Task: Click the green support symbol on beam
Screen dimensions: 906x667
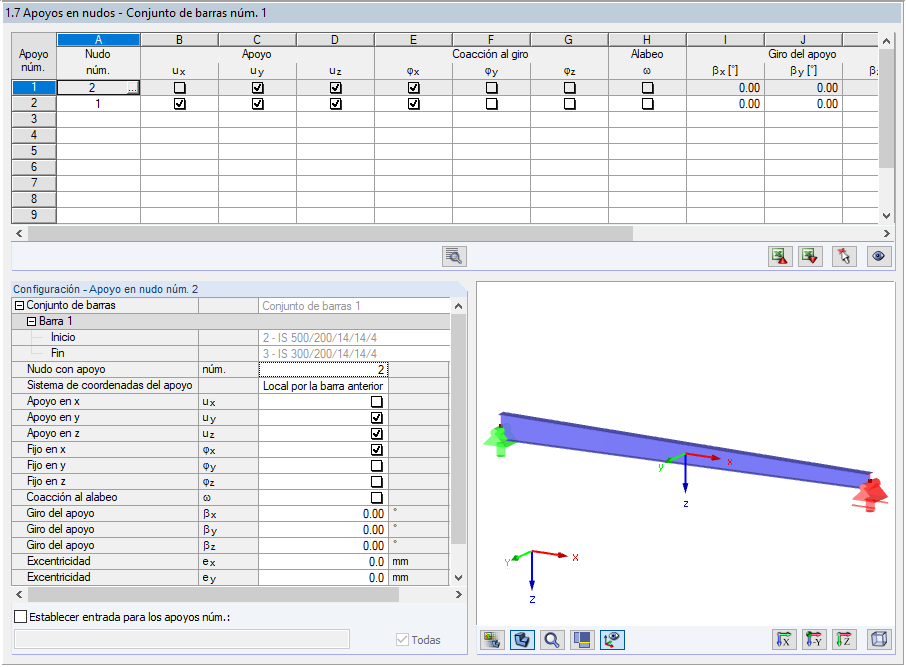Action: point(499,440)
